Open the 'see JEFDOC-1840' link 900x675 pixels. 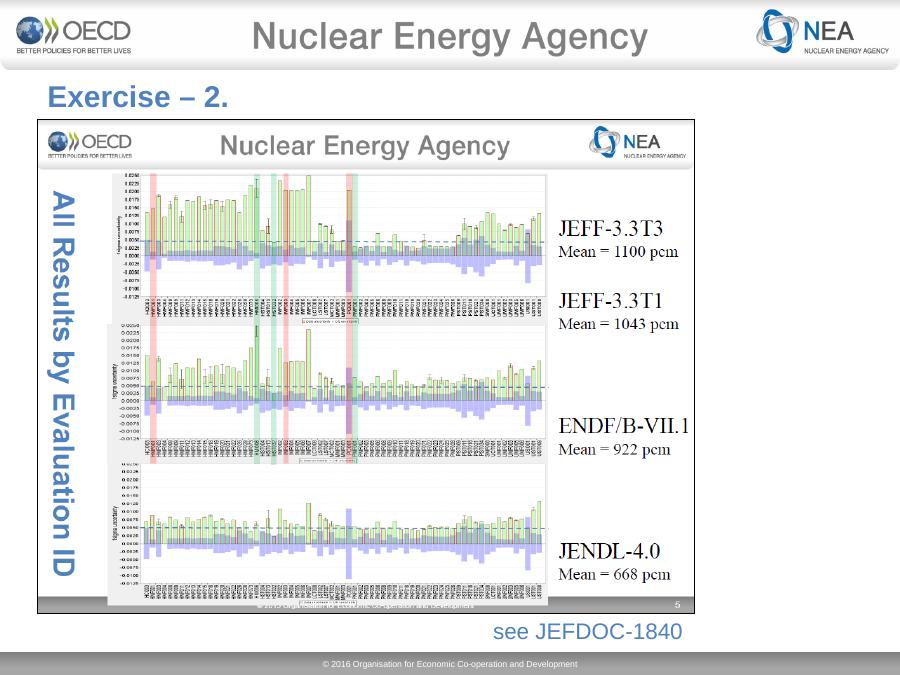click(587, 632)
